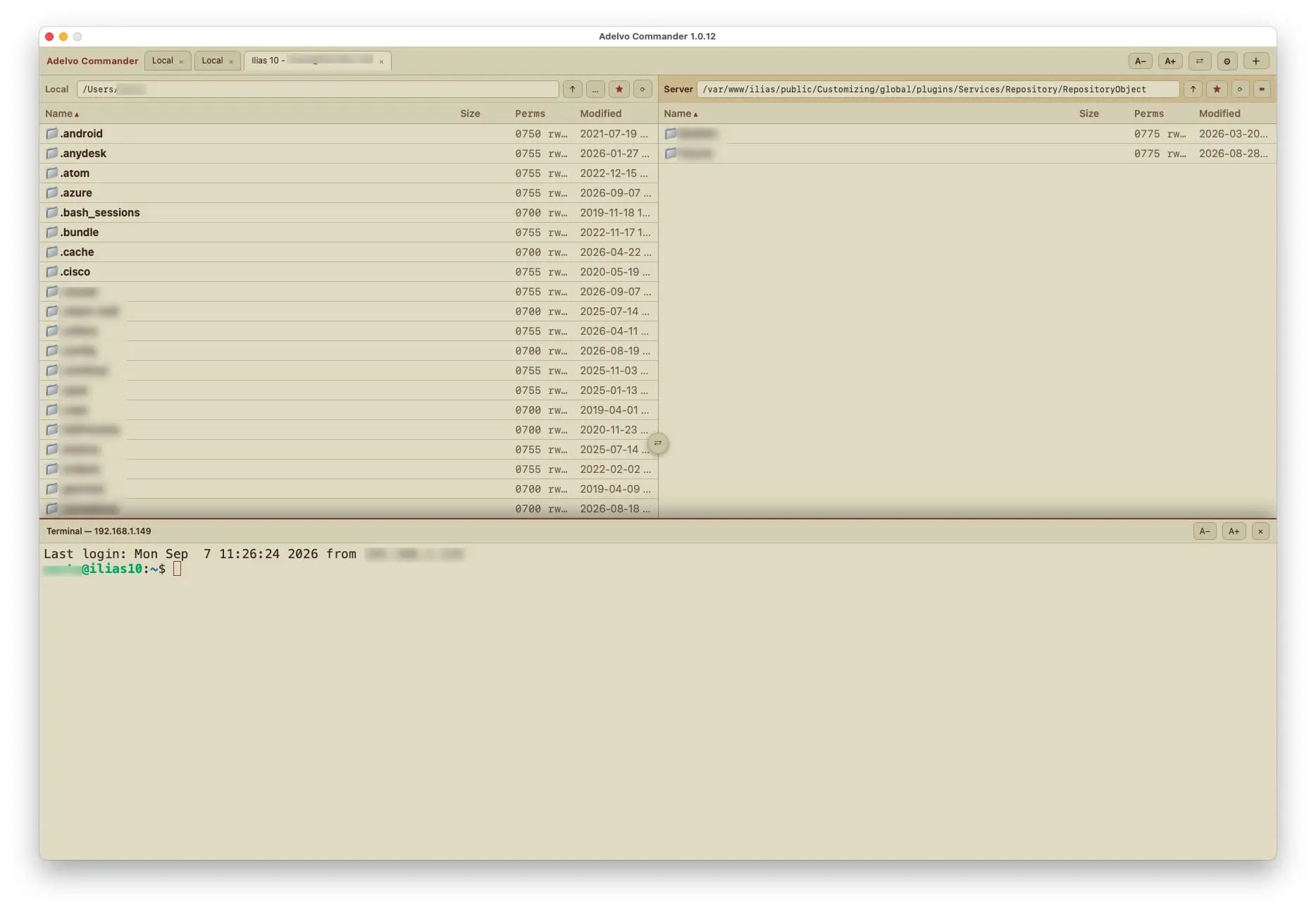
Task: Select server folder modified 2026-03-20
Action: 967,134
